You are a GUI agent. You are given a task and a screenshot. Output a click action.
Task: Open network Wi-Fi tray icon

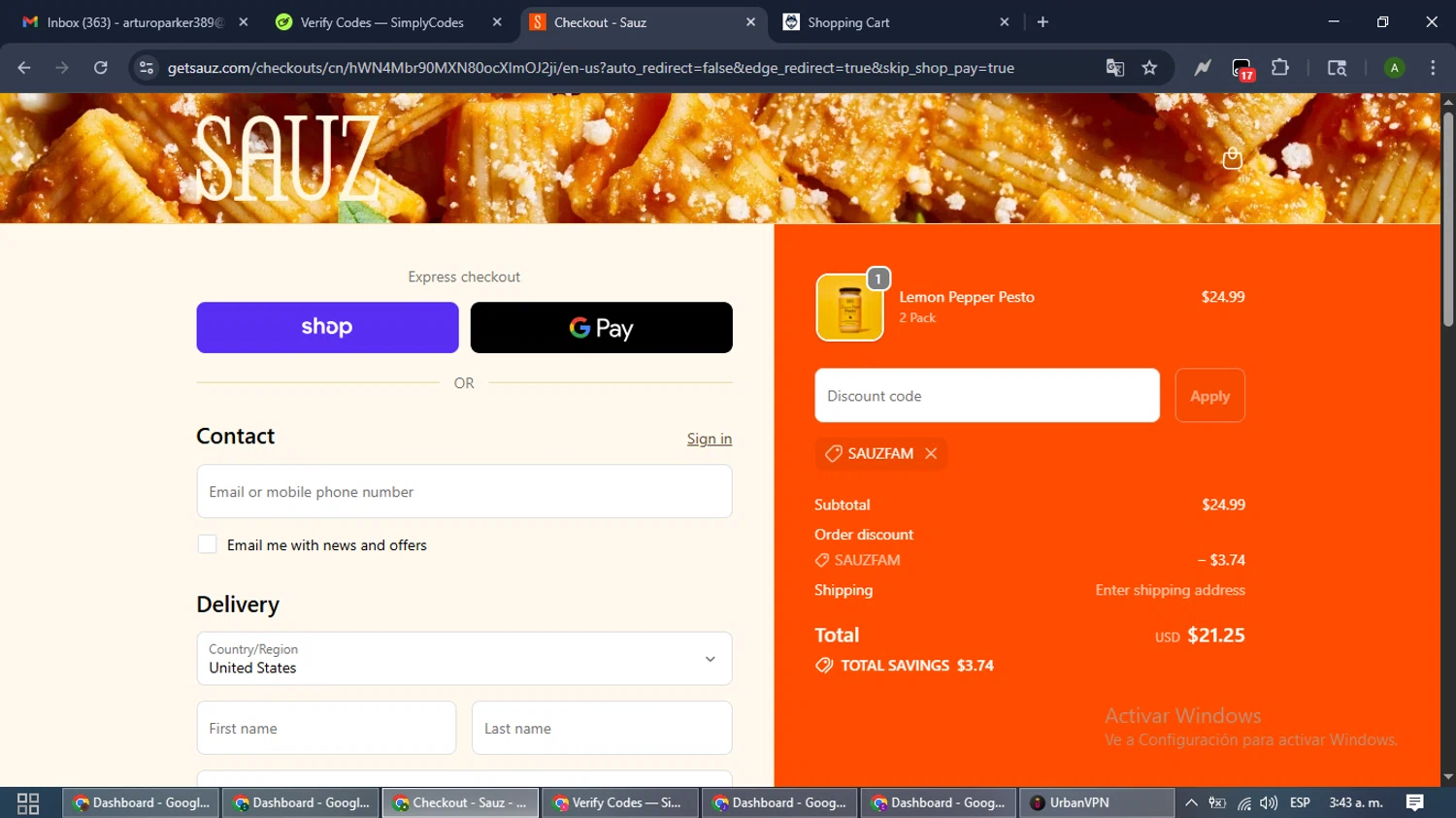(1243, 802)
